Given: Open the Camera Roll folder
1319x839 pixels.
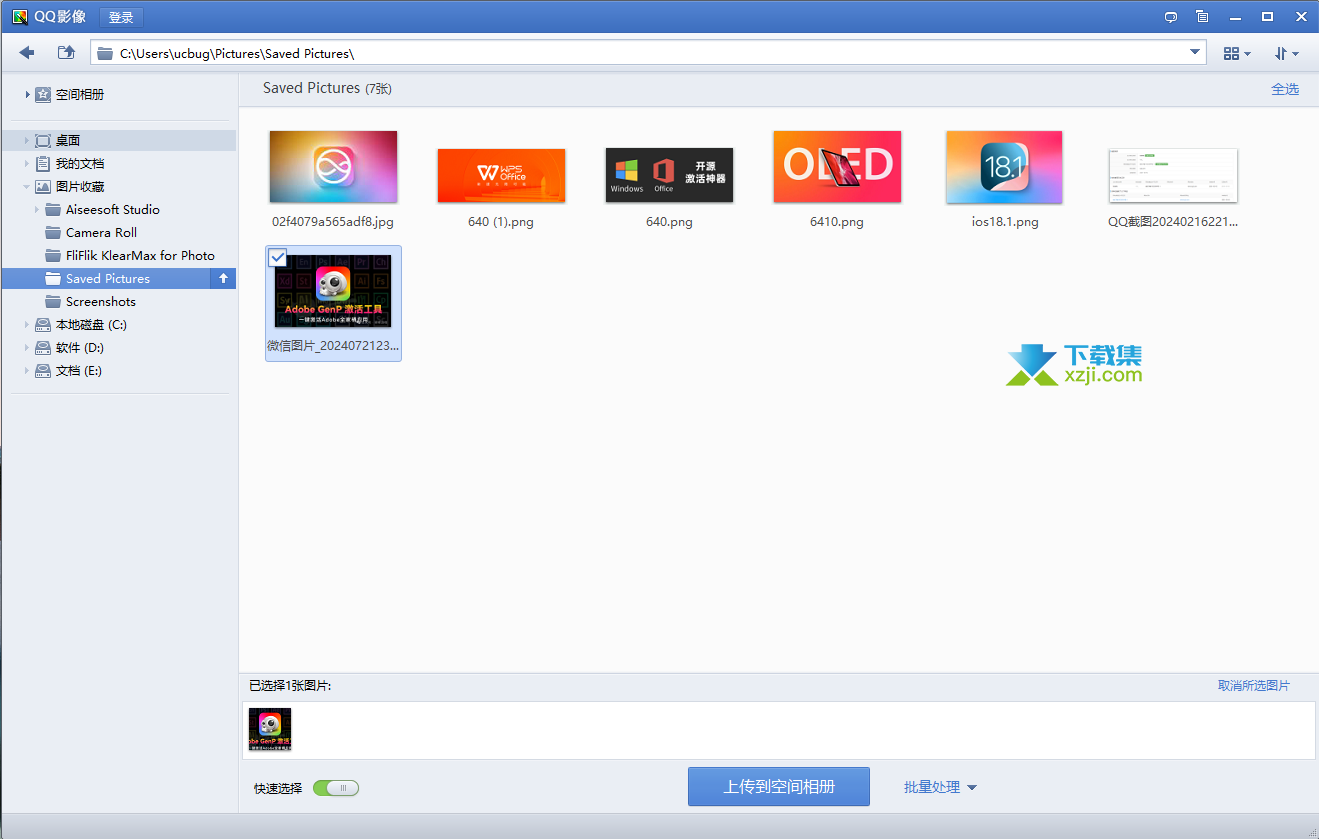Looking at the screenshot, I should [x=101, y=233].
